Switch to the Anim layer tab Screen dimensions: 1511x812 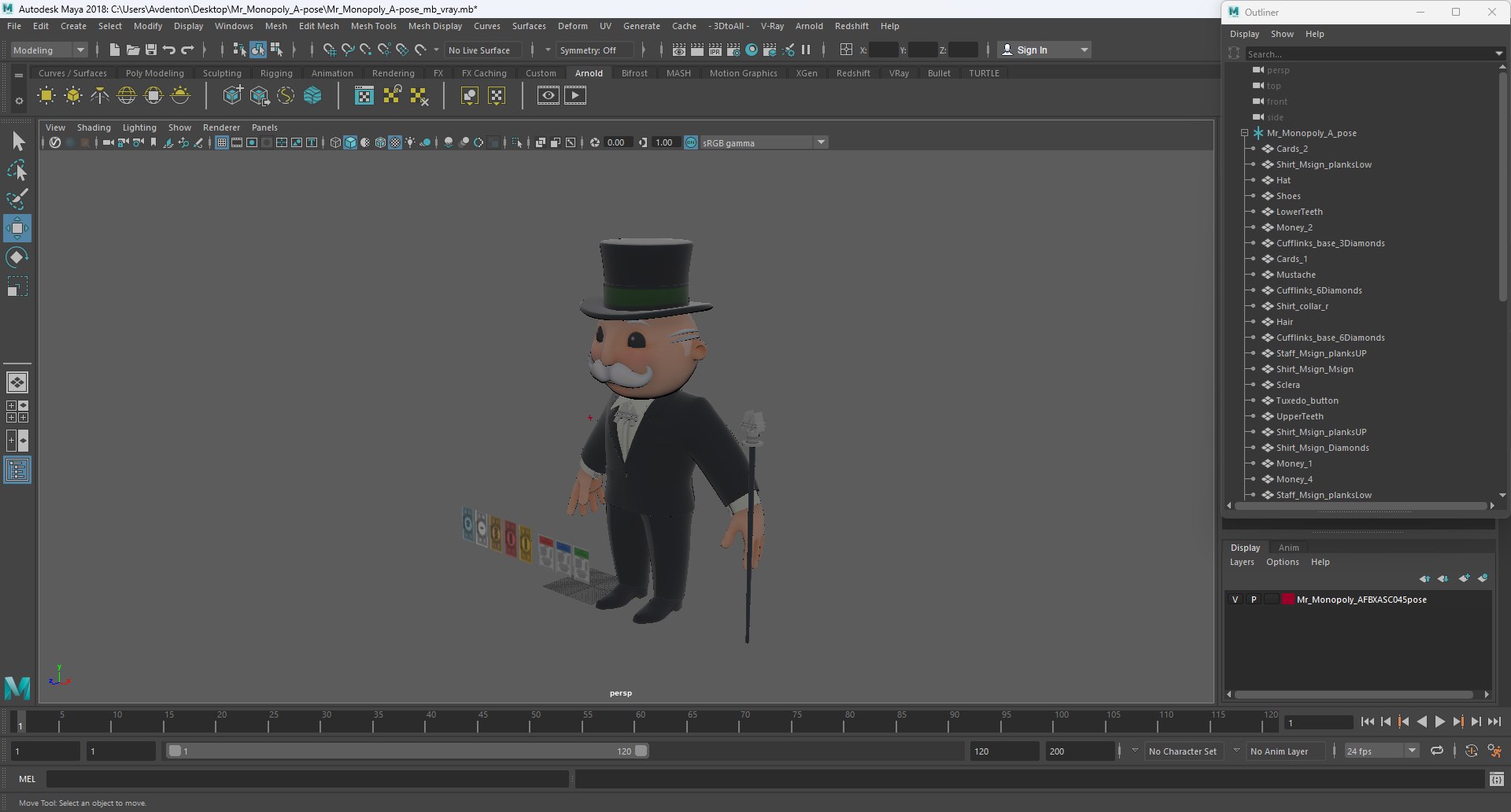[x=1288, y=548]
